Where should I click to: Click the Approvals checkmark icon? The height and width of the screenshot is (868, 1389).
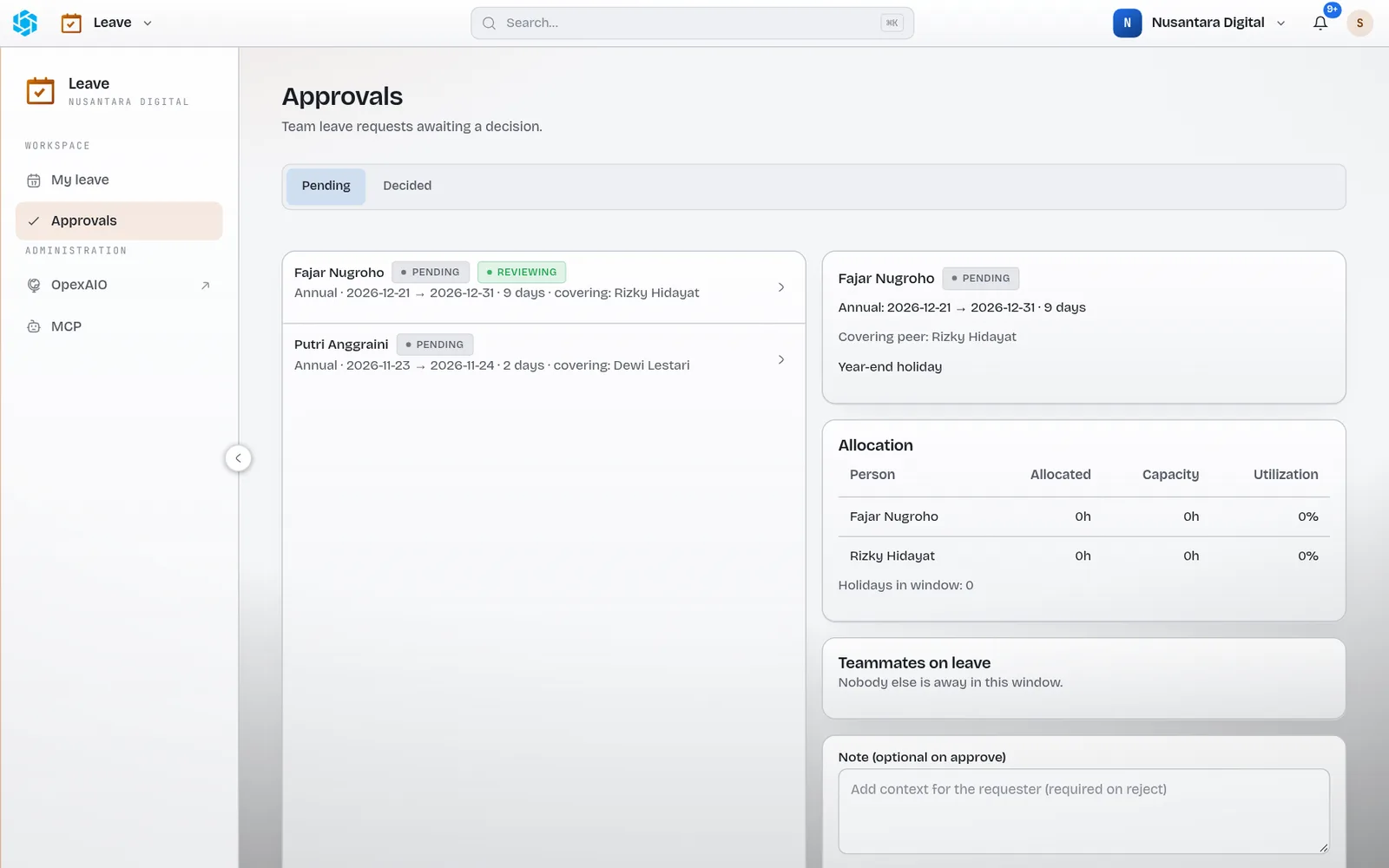tap(34, 221)
